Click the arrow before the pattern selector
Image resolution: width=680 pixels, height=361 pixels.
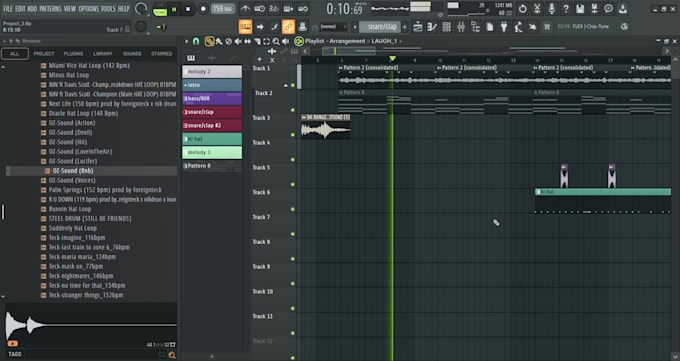click(x=355, y=27)
